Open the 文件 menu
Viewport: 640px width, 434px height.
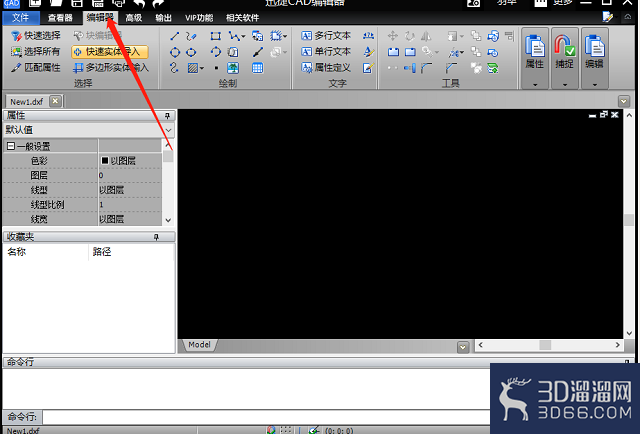[x=21, y=18]
